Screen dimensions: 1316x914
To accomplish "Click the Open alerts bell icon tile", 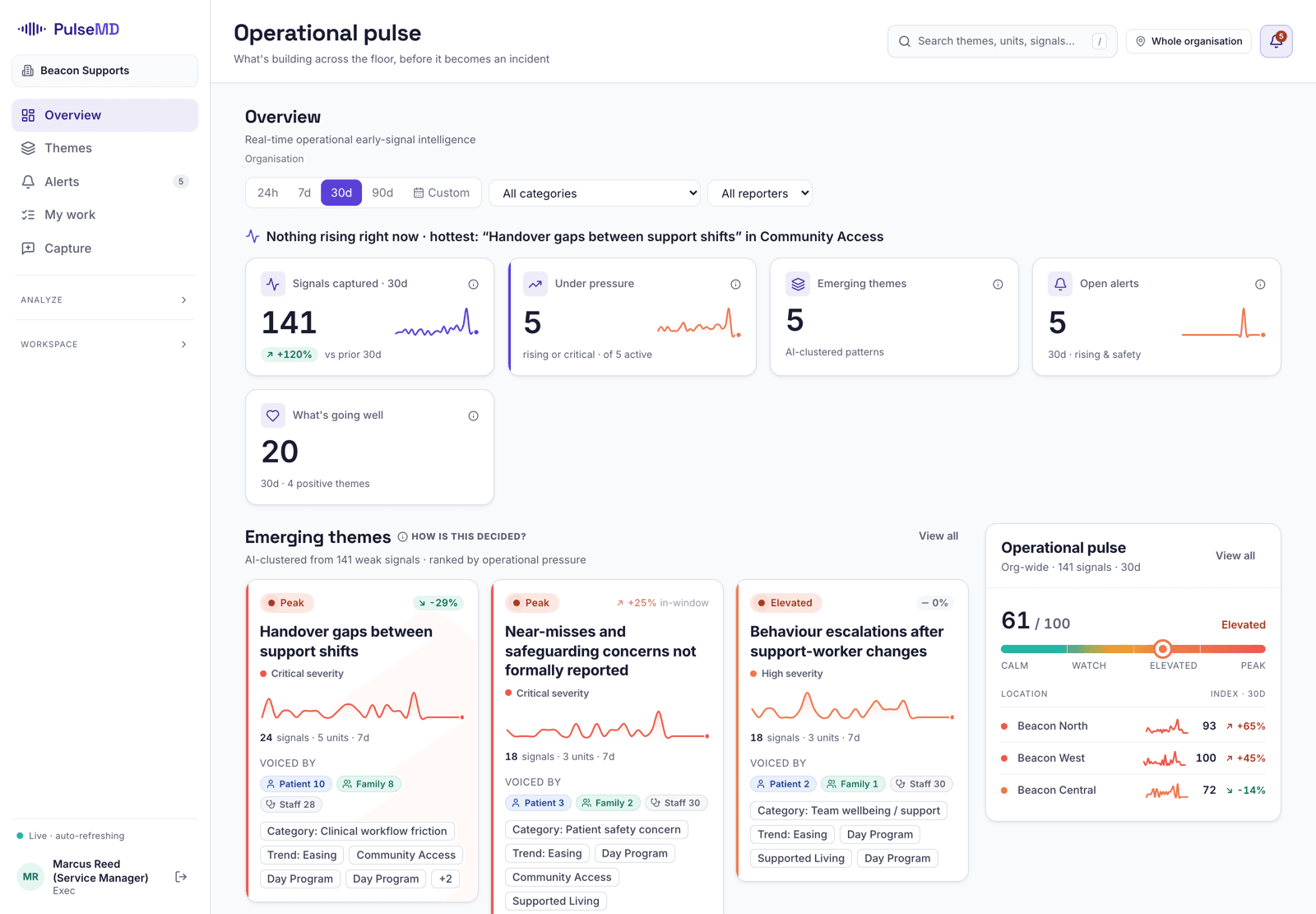I will click(1060, 284).
